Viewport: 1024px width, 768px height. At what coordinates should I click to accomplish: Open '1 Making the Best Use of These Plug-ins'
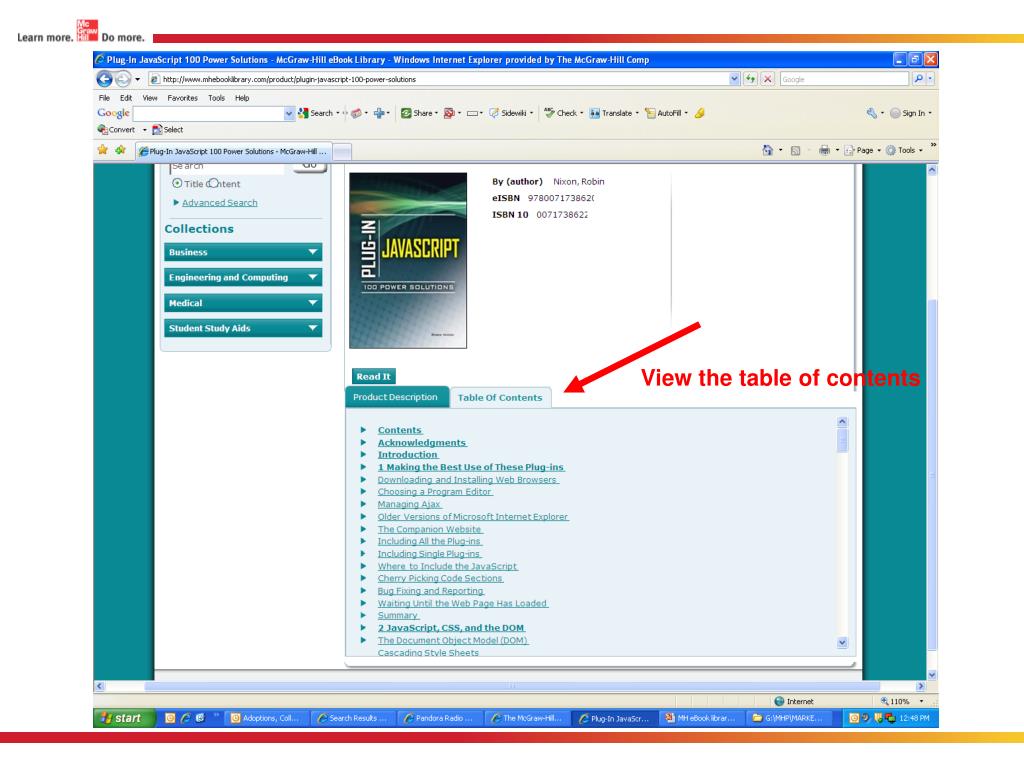471,467
